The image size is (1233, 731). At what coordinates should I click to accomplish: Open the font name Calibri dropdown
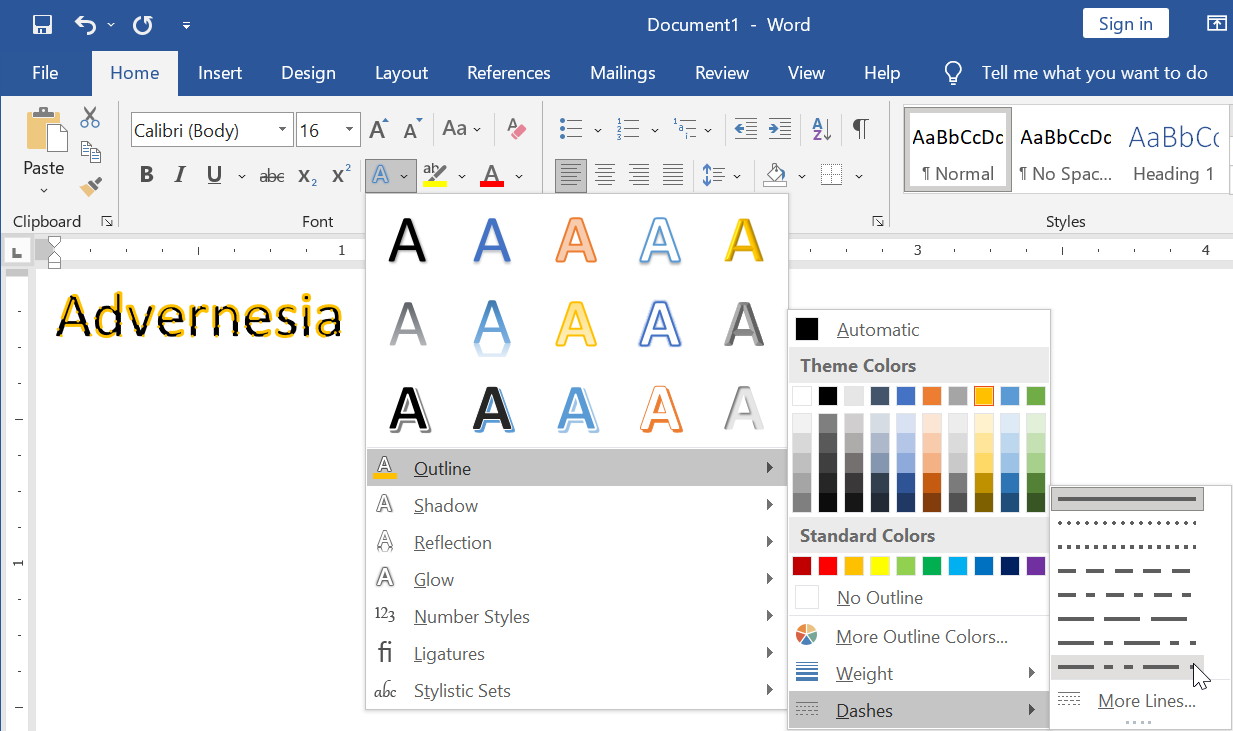click(283, 130)
